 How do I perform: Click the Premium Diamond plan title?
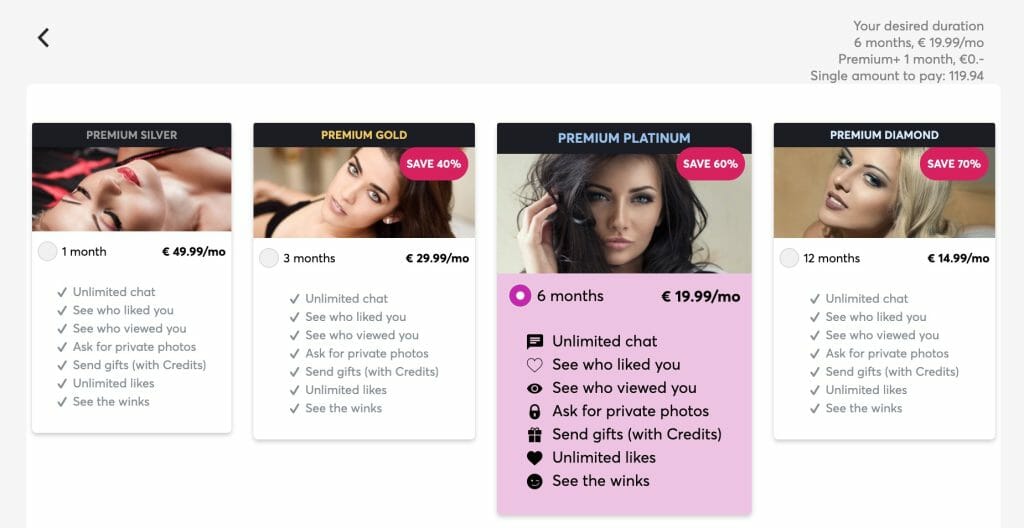[884, 135]
